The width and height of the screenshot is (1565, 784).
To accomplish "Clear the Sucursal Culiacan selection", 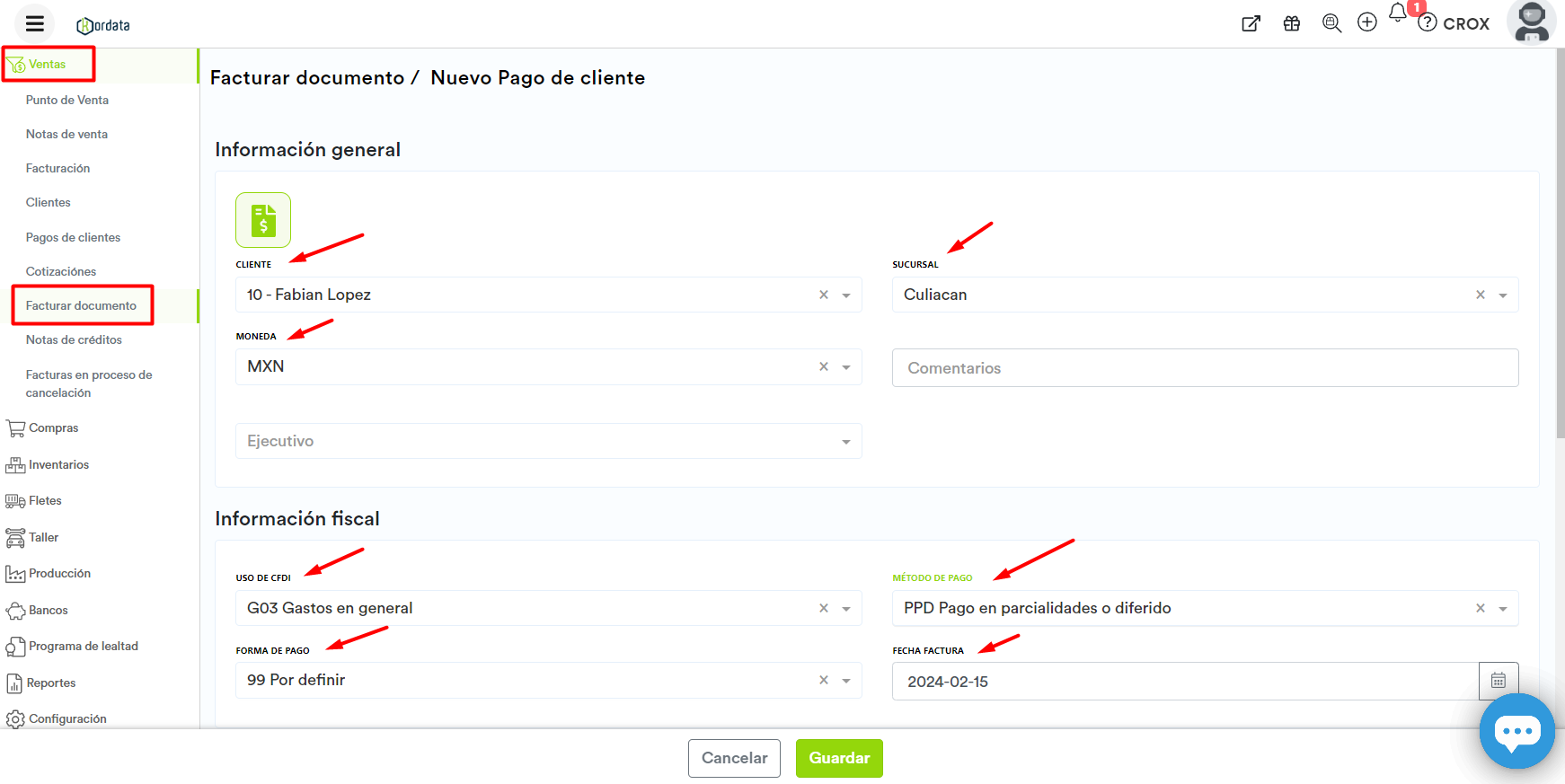I will coord(1480,295).
